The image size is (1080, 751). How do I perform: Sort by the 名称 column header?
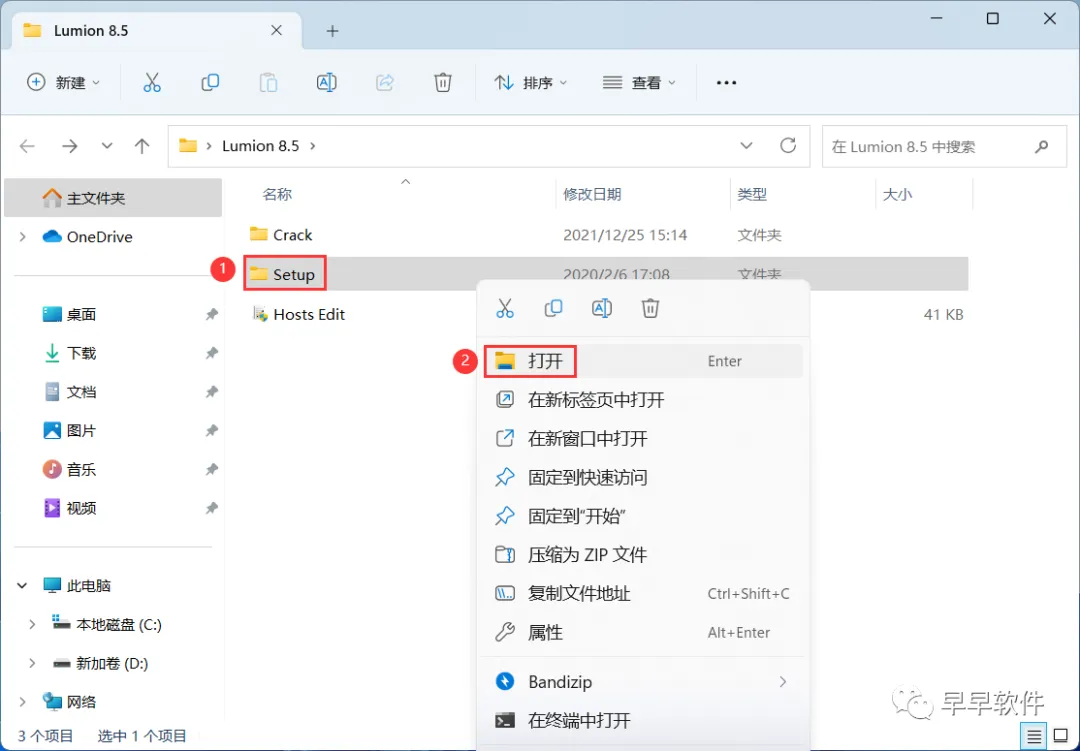[277, 195]
